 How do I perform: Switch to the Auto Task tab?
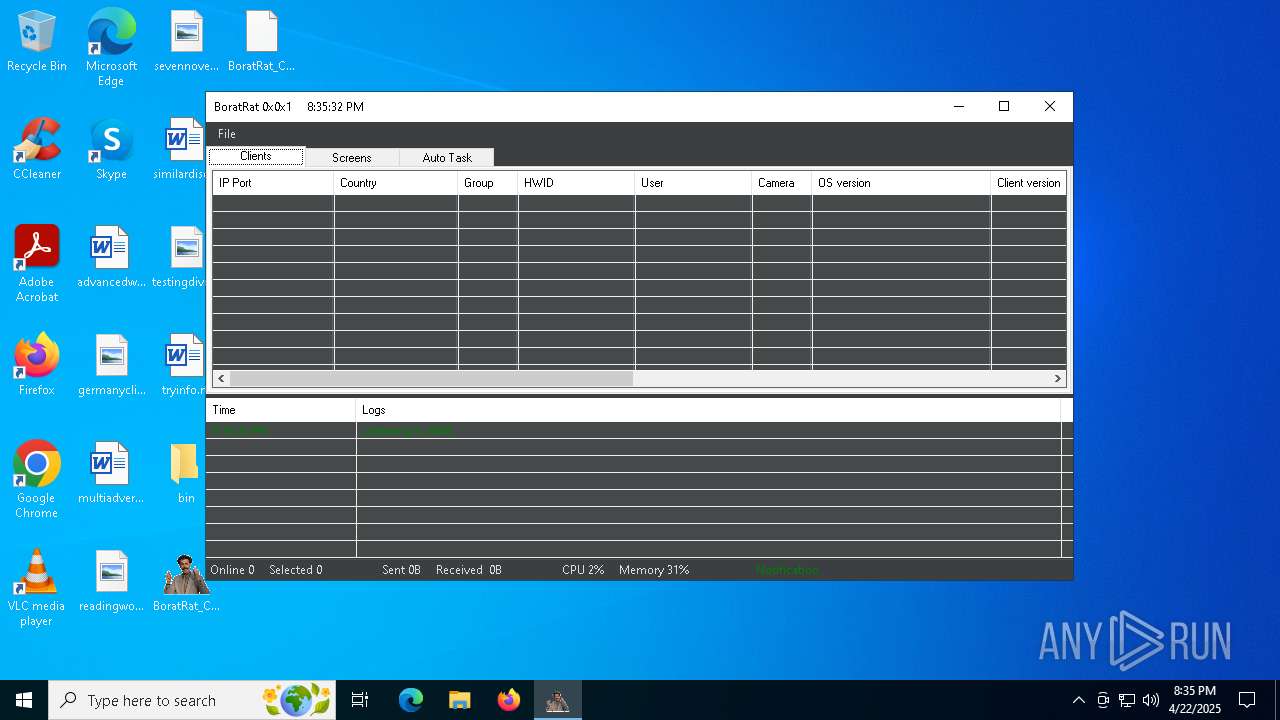click(x=446, y=158)
